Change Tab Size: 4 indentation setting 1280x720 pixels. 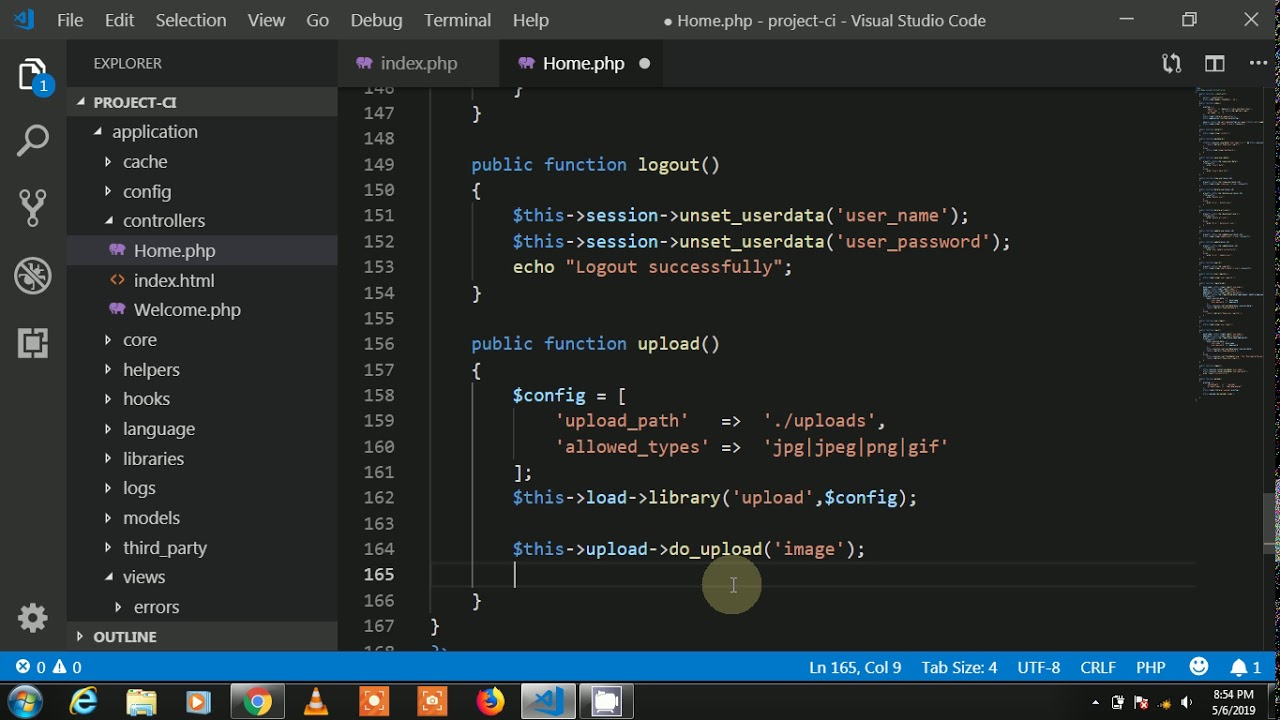tap(959, 667)
